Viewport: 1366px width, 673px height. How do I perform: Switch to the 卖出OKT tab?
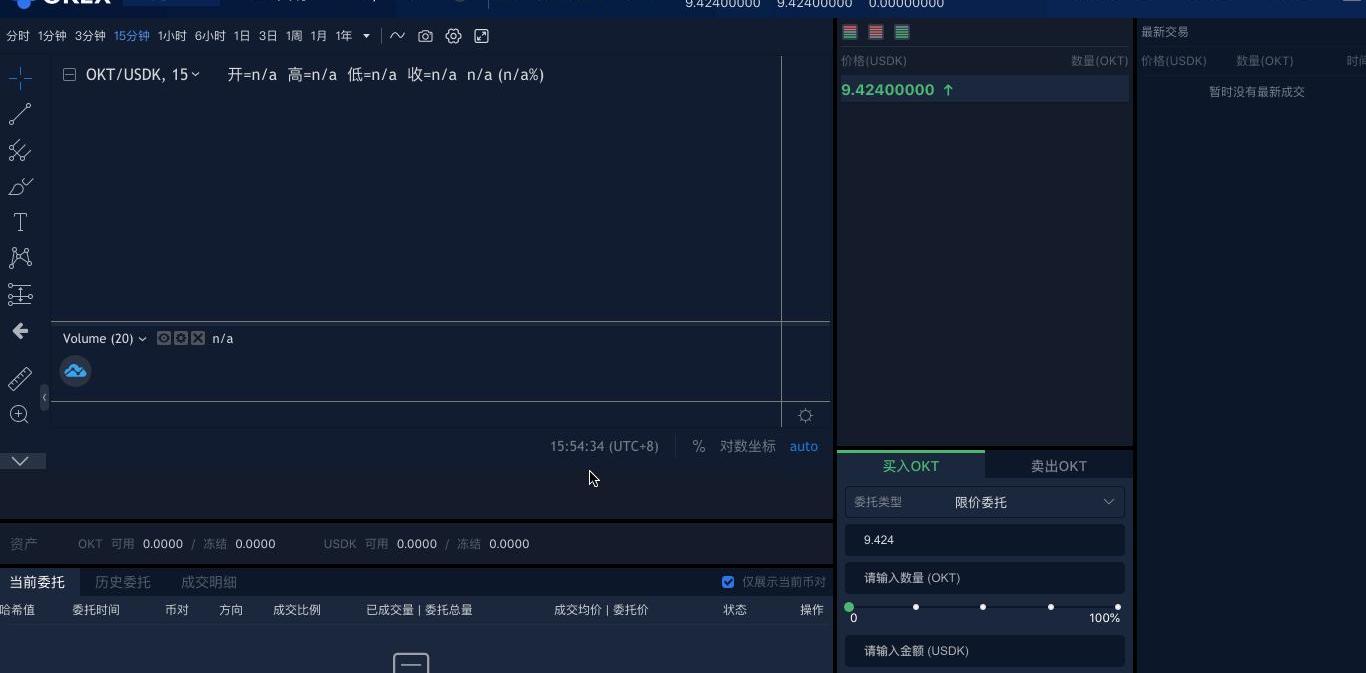1058,466
